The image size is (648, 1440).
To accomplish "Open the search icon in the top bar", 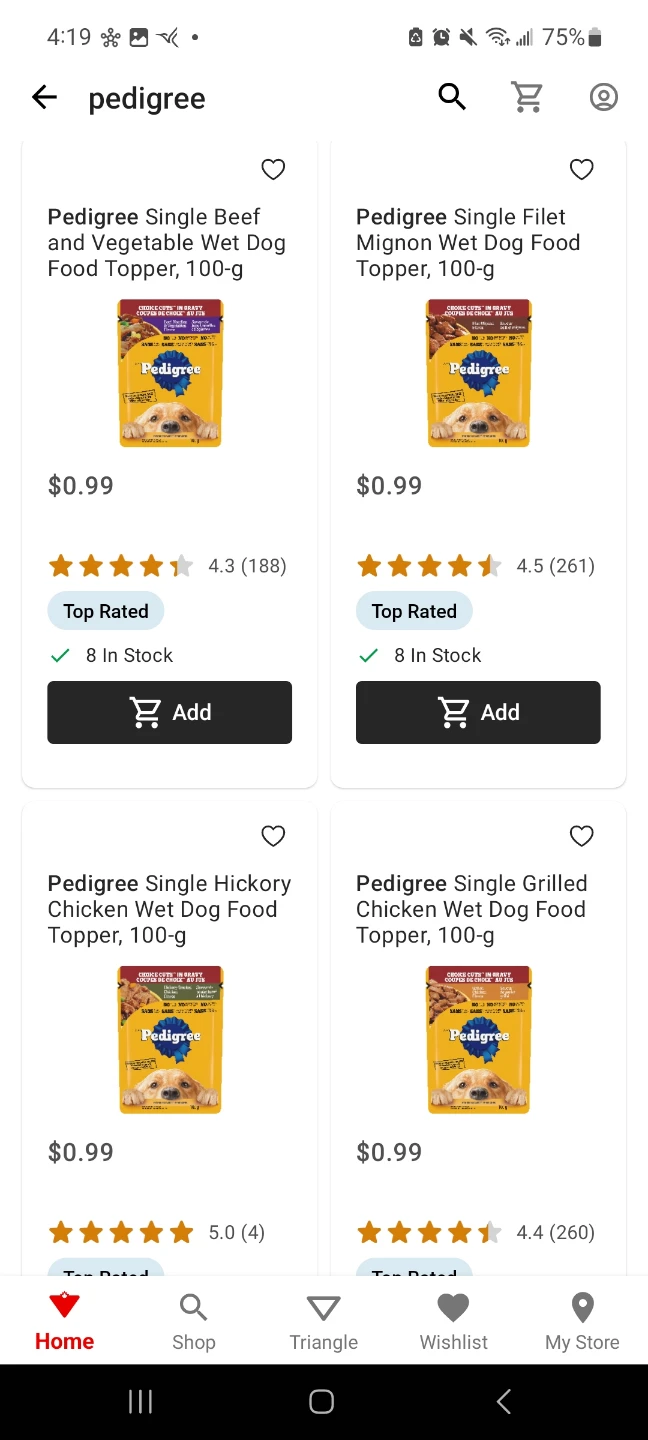I will click(x=451, y=96).
